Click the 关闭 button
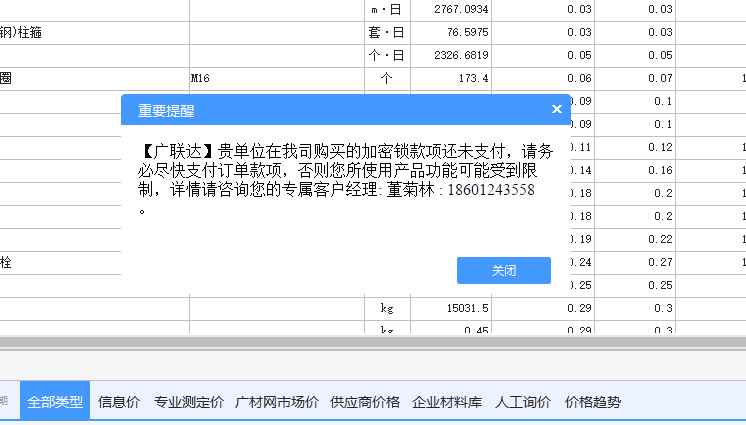 pyautogui.click(x=504, y=270)
